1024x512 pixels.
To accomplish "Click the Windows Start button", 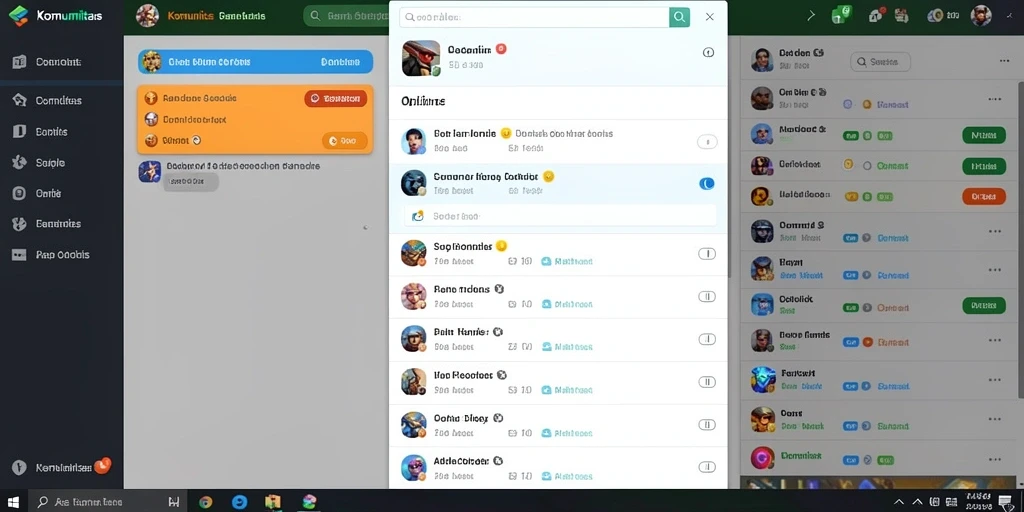I will (13, 502).
